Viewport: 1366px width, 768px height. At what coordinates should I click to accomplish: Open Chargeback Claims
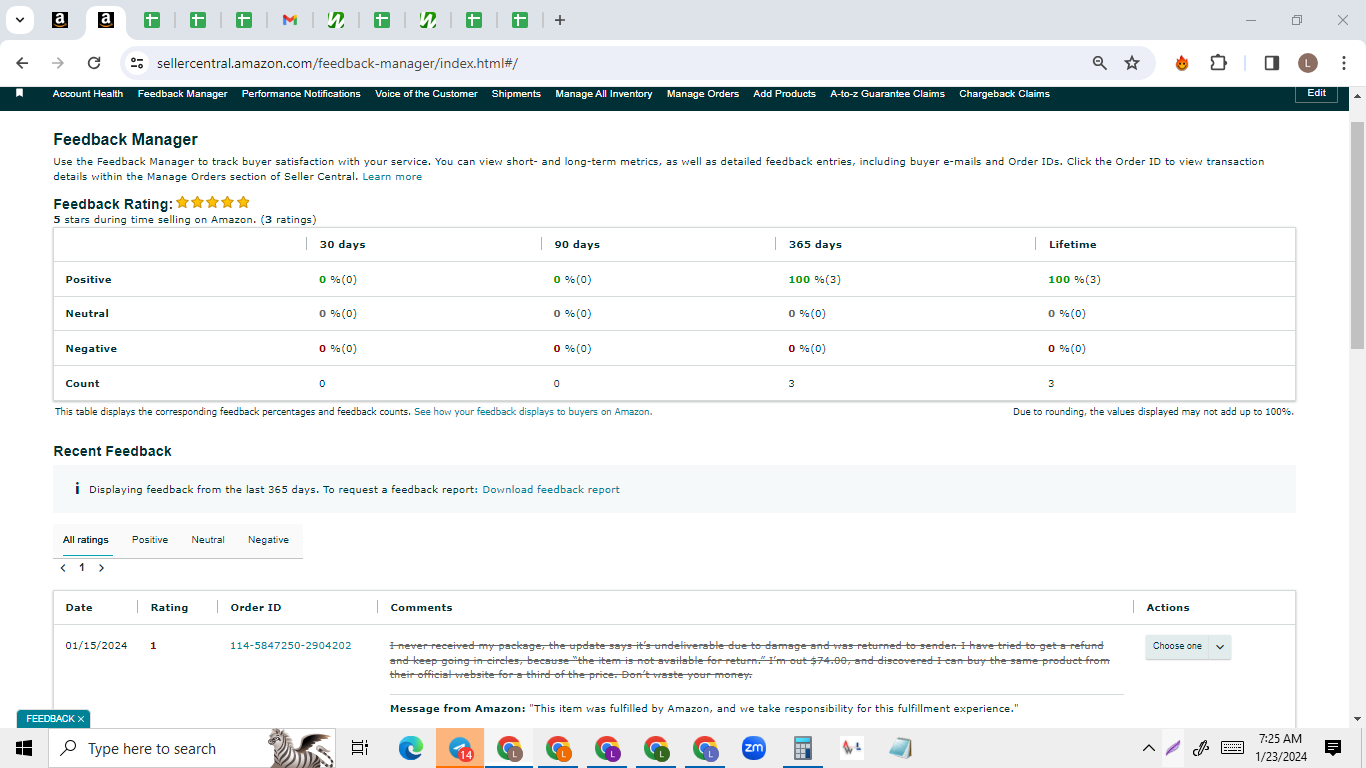point(1005,94)
